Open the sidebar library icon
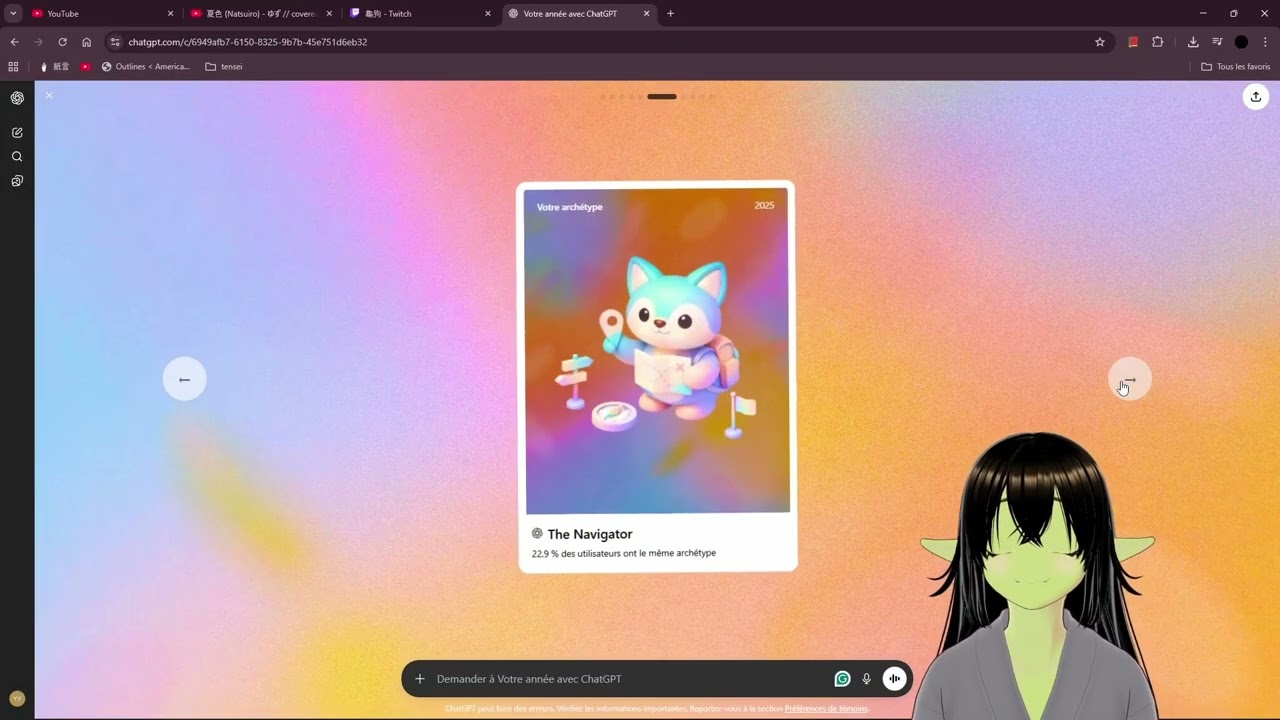 tap(17, 181)
